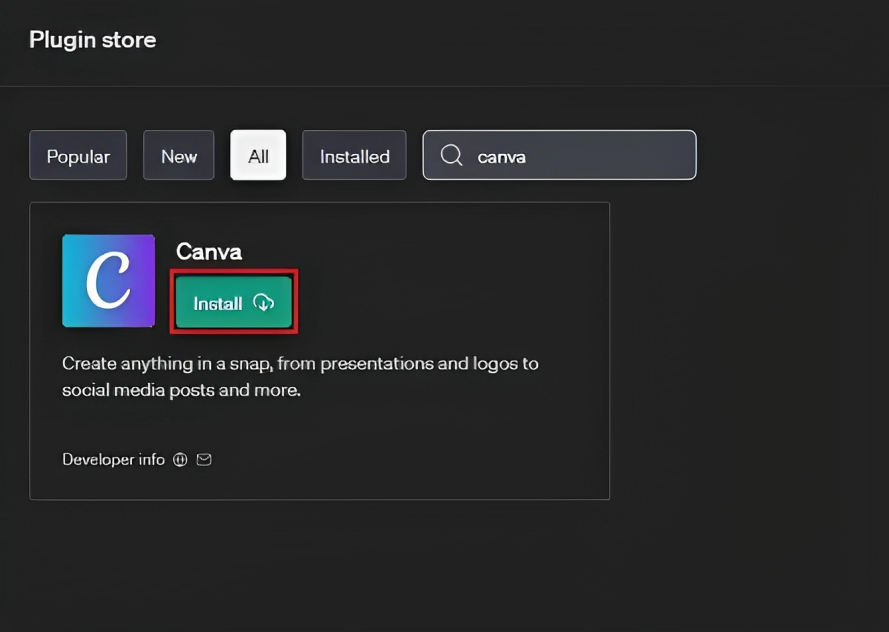Screen dimensions: 889x632
Task: Install the Canva plugin
Action: [x=234, y=303]
